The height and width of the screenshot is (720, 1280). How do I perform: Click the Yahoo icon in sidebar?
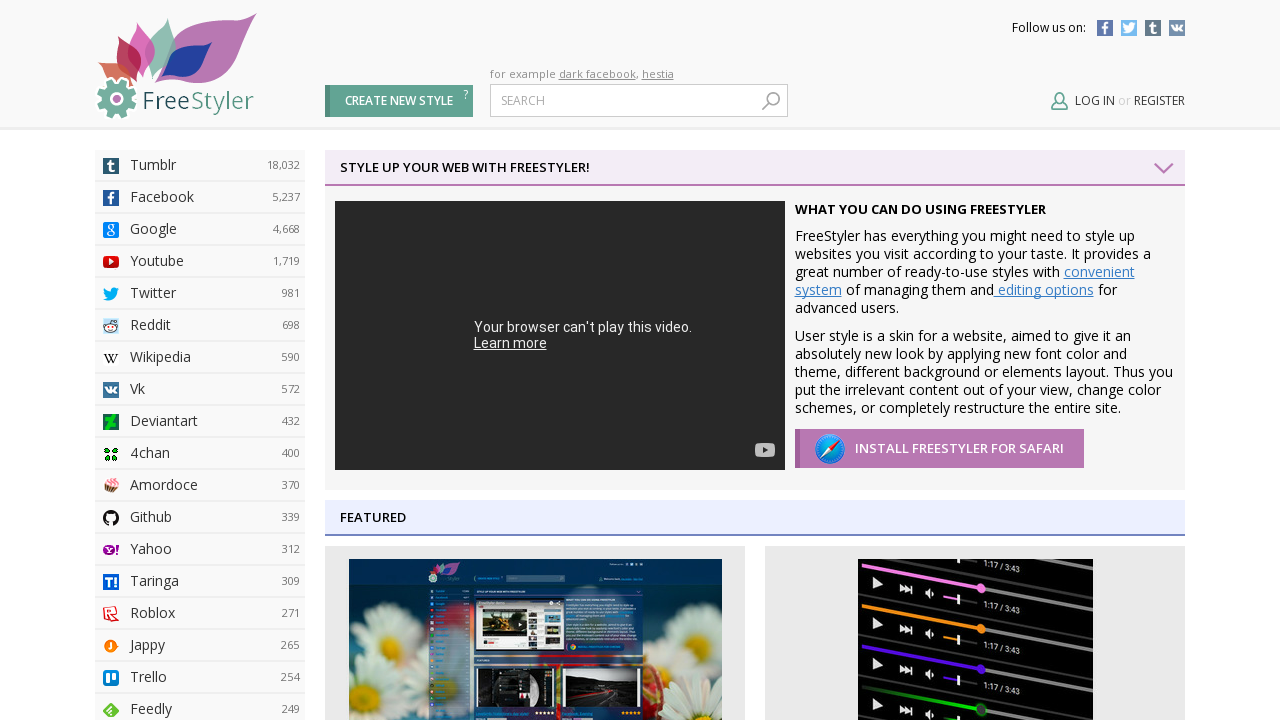pyautogui.click(x=111, y=550)
